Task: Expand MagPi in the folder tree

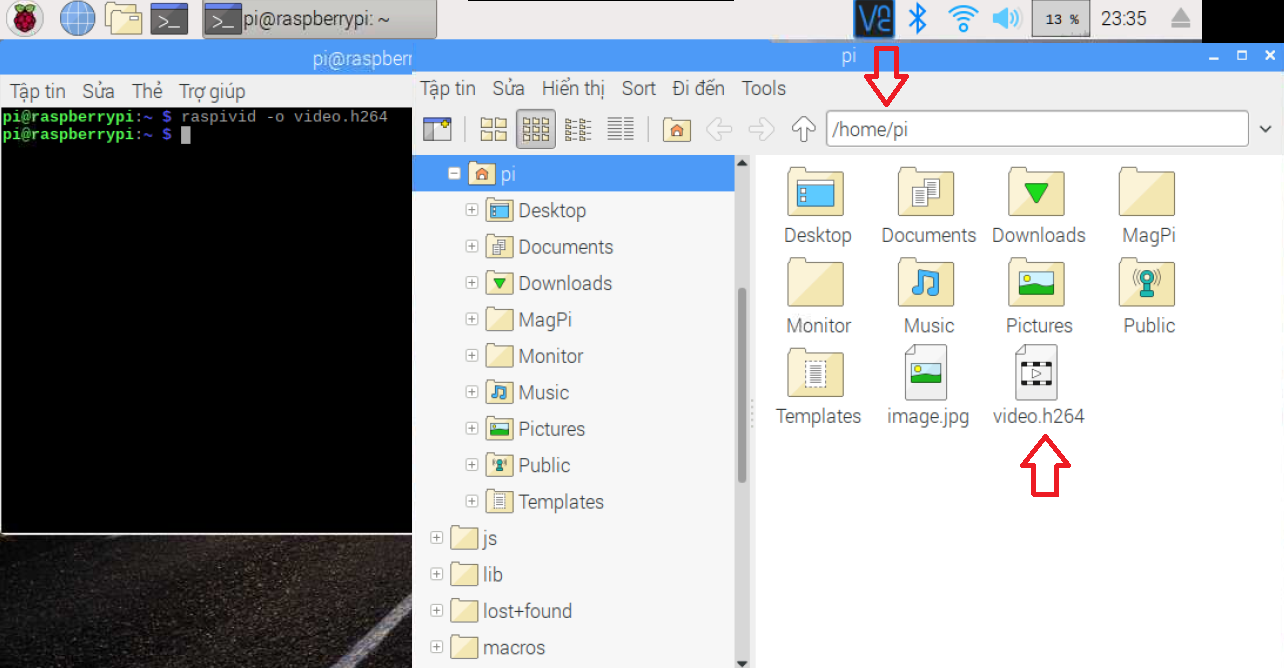Action: coord(472,320)
